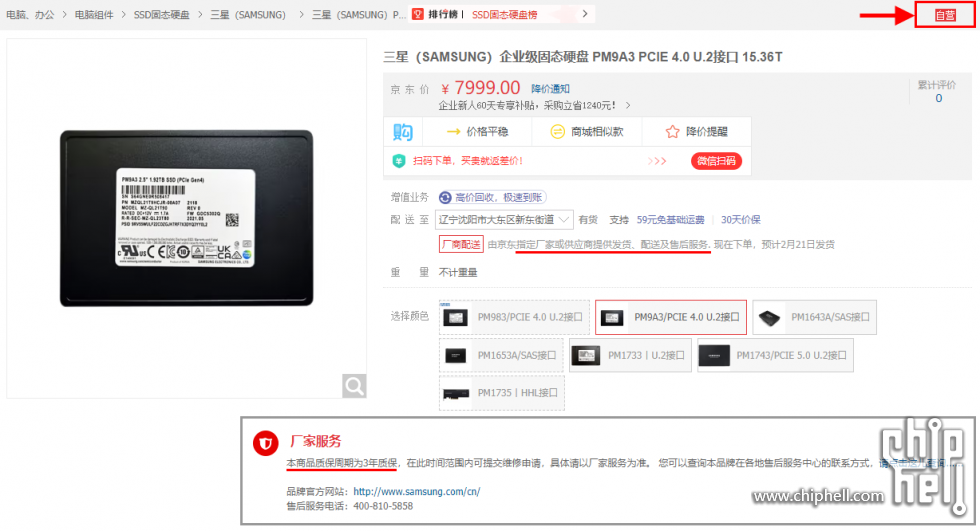
Task: Open the http://www.samsung.com/cn/ brand website link
Action: 417,492
